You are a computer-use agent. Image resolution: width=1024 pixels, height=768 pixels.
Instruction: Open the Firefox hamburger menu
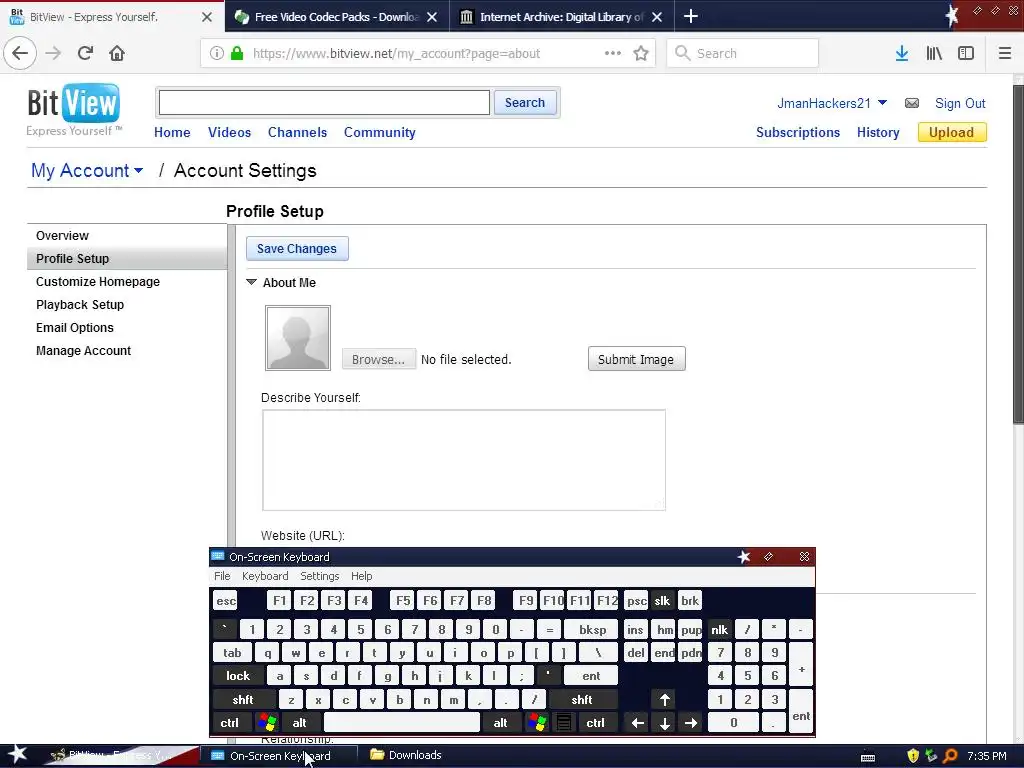click(x=1004, y=54)
